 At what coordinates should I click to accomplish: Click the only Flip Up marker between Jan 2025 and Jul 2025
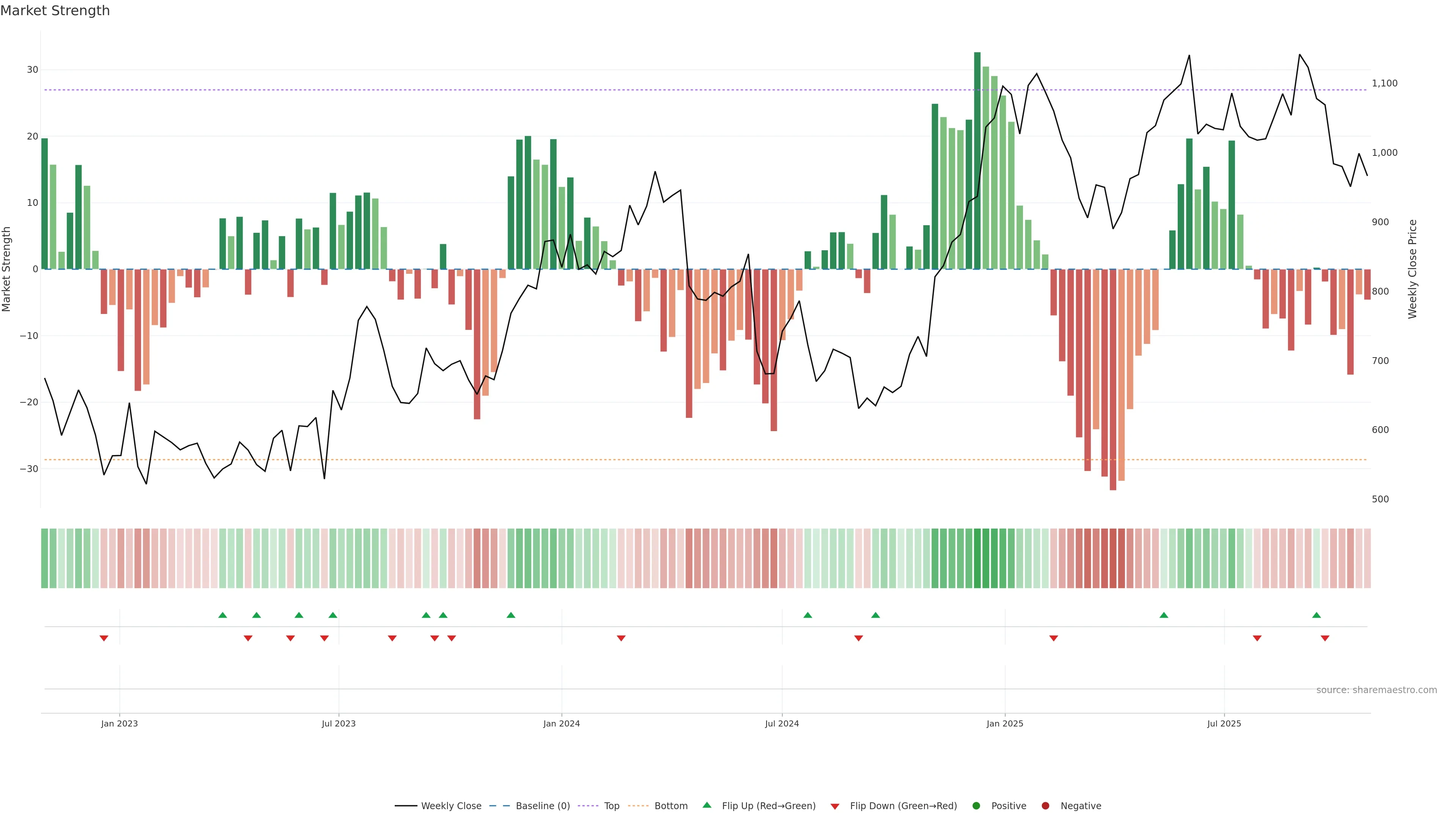tap(1164, 615)
